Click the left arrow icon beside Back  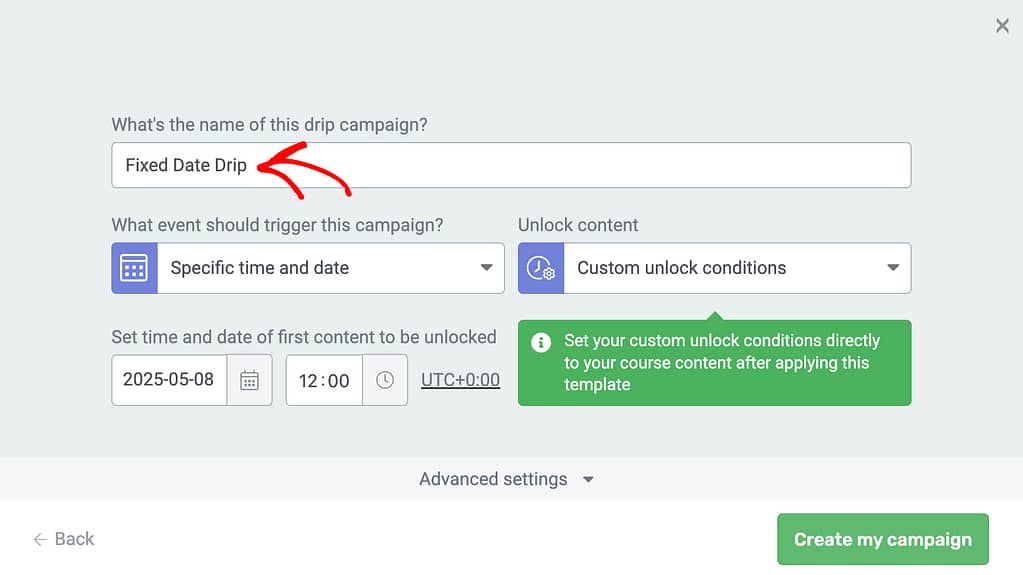(x=40, y=540)
